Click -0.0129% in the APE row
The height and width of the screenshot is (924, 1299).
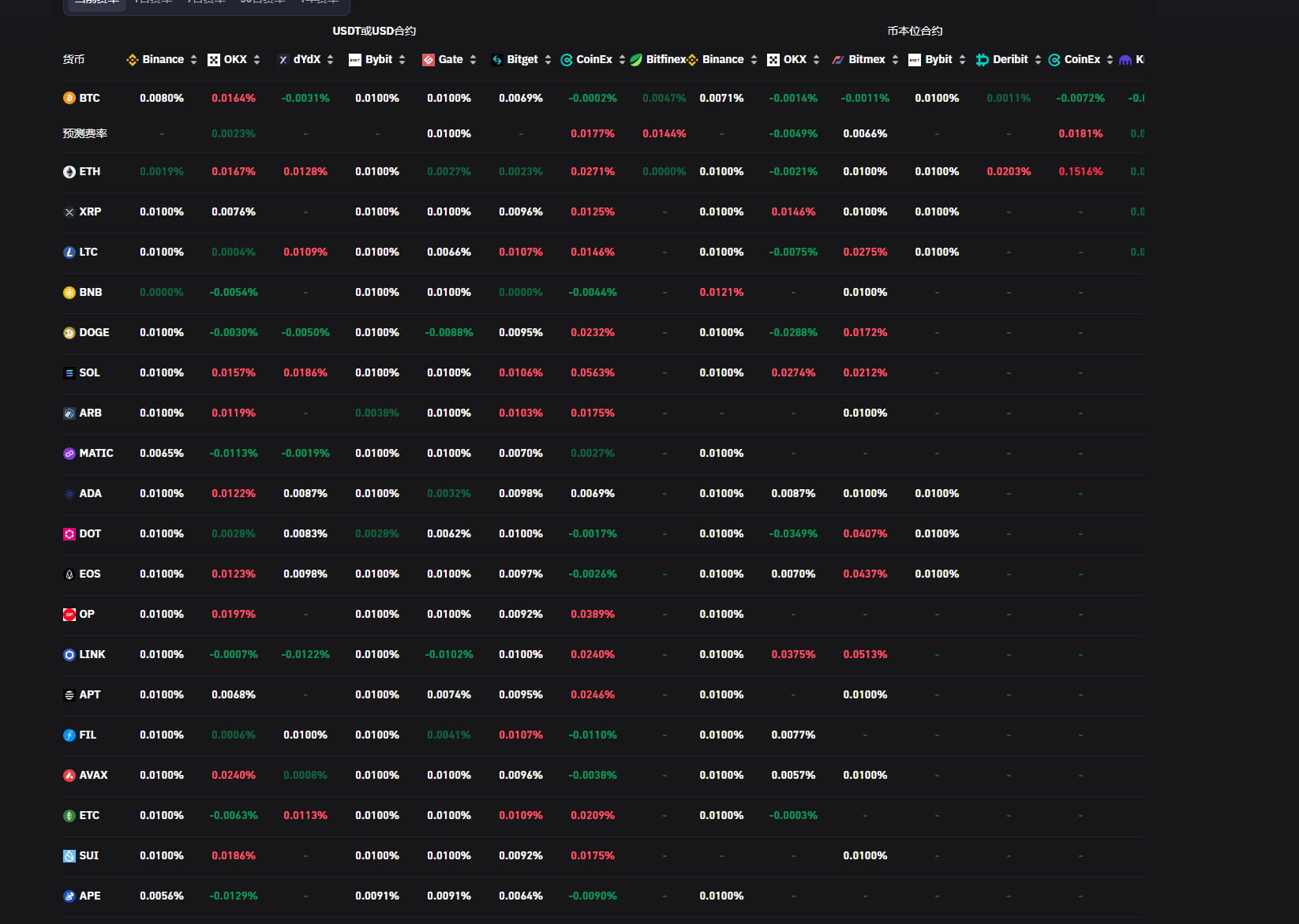coord(234,896)
